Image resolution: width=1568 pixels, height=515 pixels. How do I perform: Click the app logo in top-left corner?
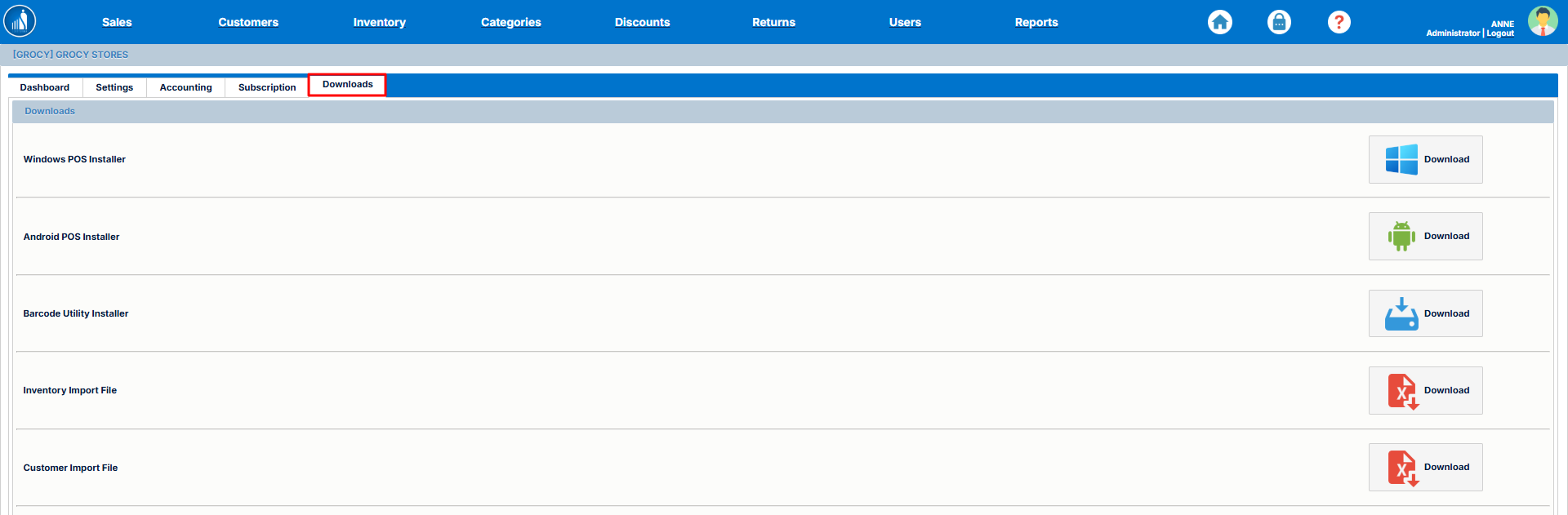20,21
